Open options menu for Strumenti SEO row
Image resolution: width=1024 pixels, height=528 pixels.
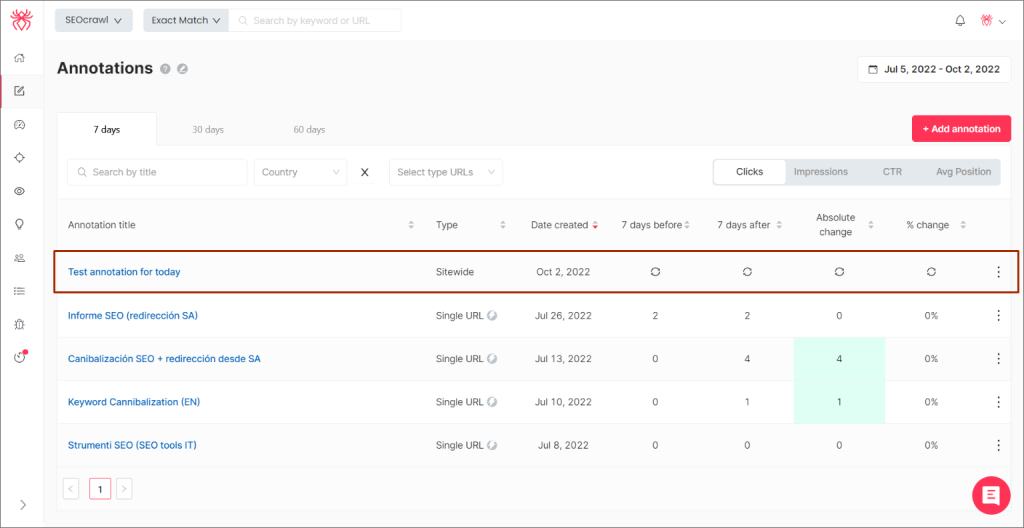(998, 445)
